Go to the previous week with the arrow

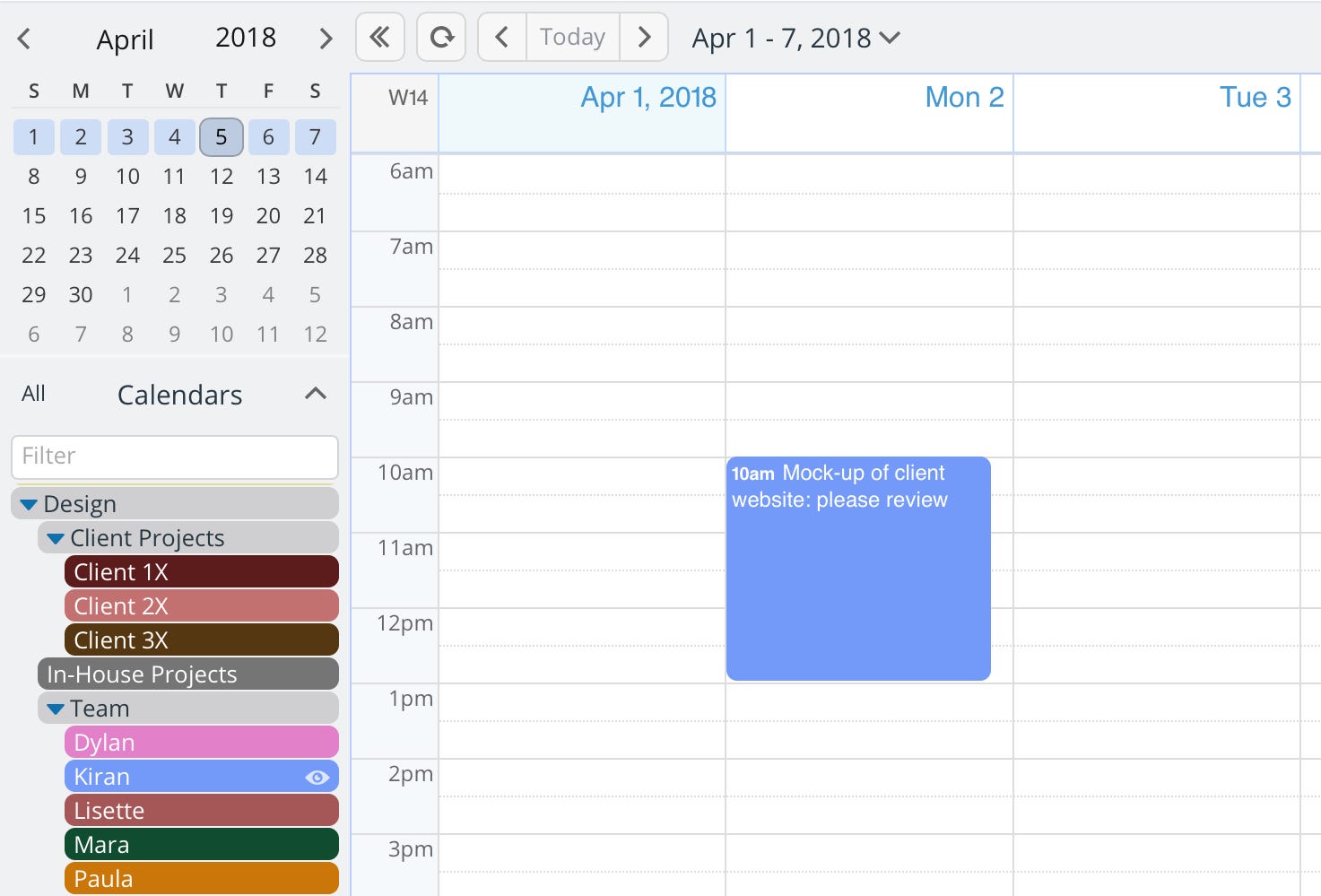(501, 37)
